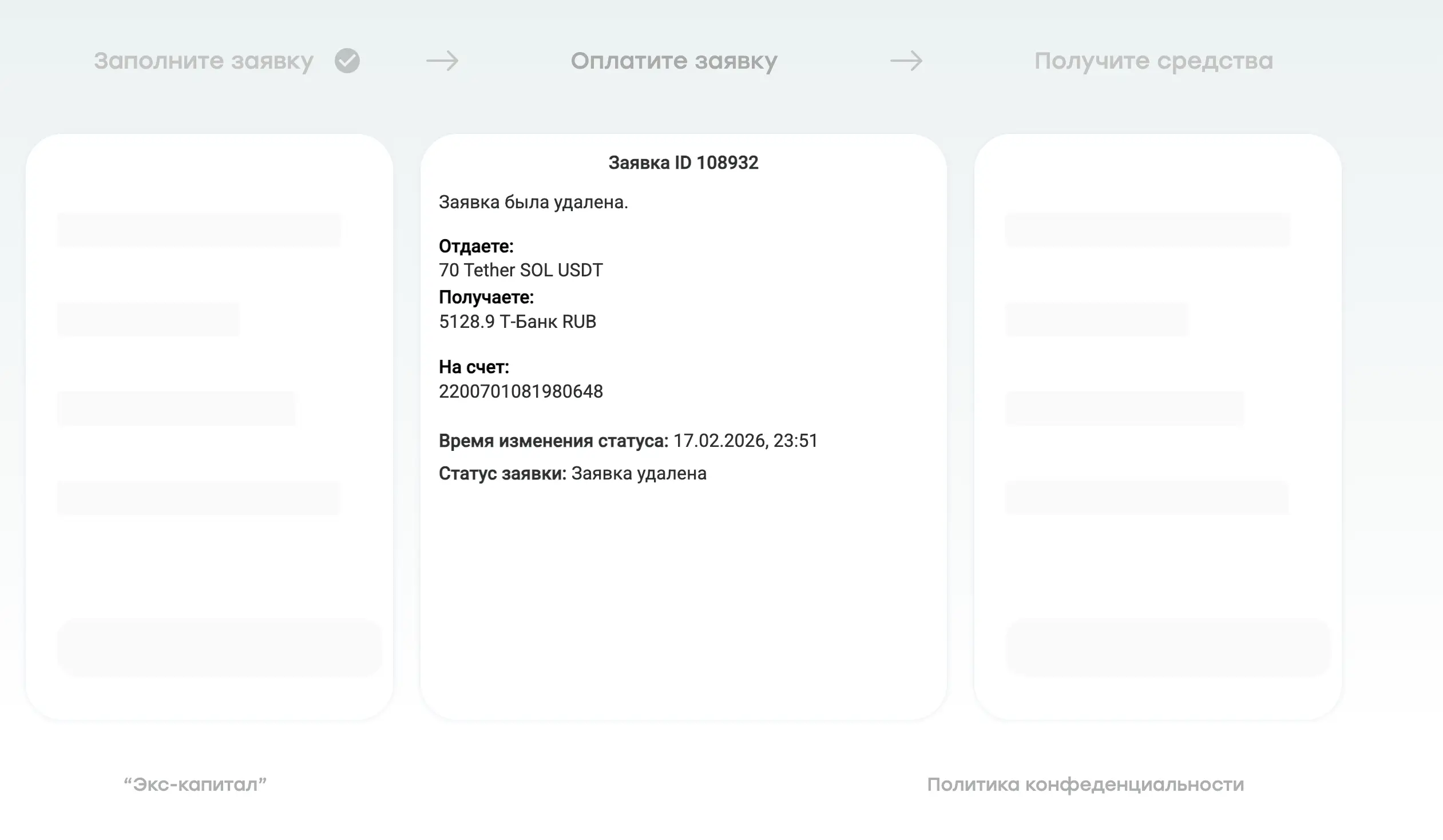Select the Заполните заявку step label
1443x840 pixels.
pyautogui.click(x=204, y=61)
